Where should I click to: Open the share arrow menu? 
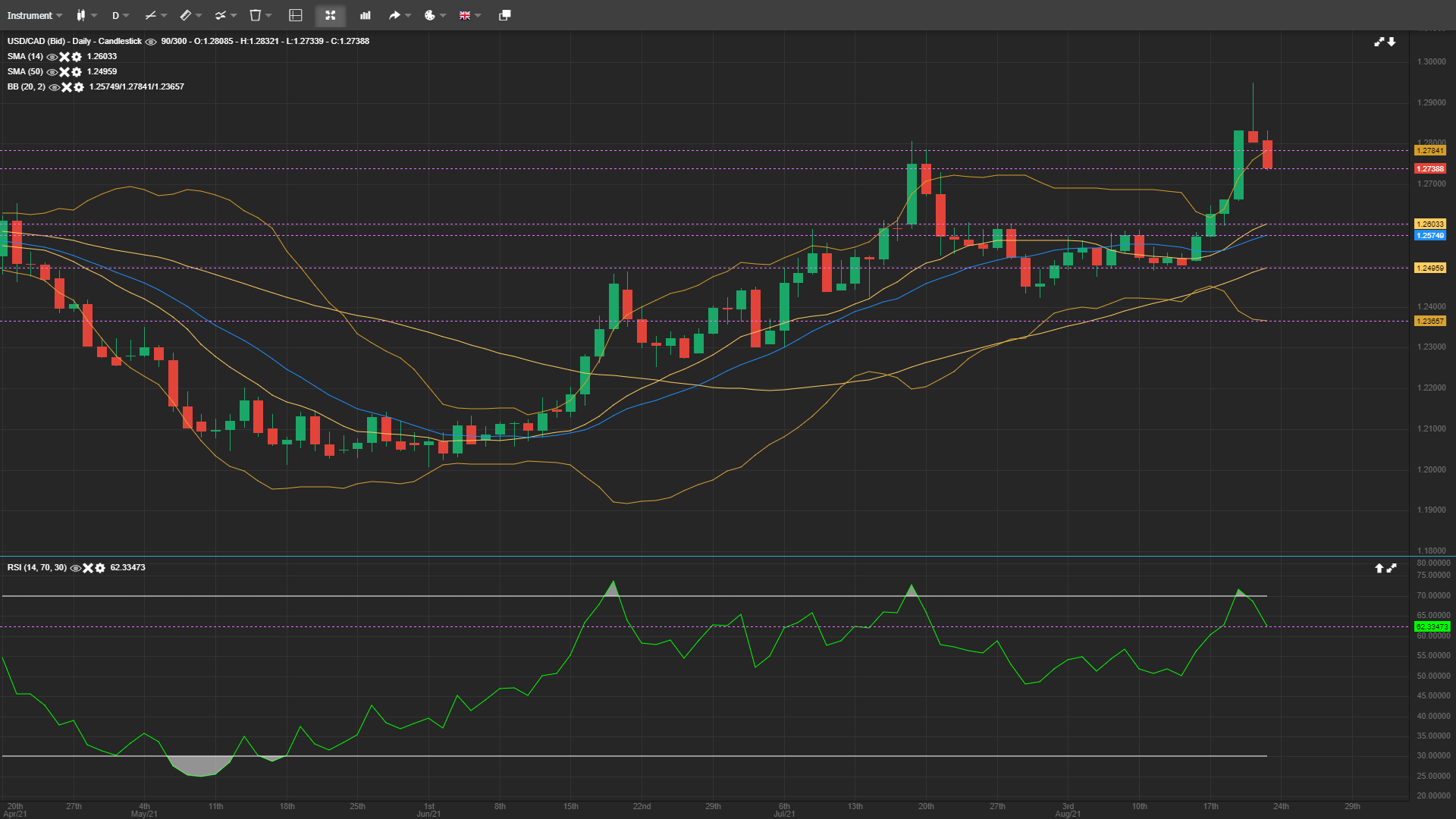400,15
